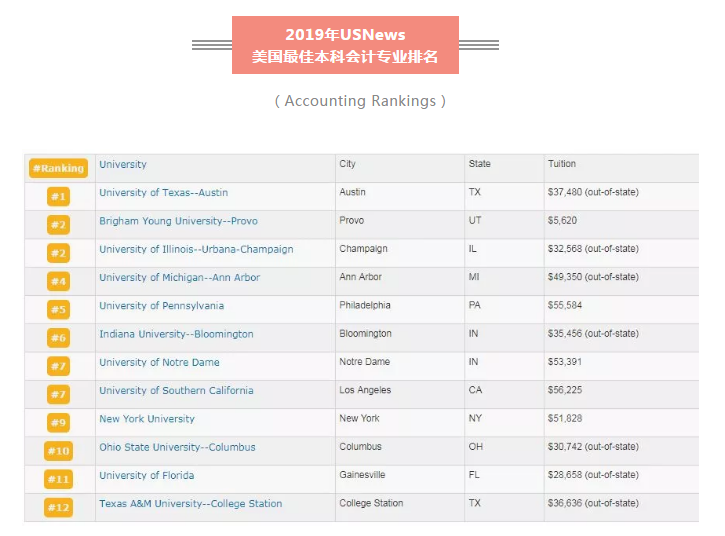Click the #7 badge beside Southern California
The image size is (725, 536).
(x=58, y=394)
